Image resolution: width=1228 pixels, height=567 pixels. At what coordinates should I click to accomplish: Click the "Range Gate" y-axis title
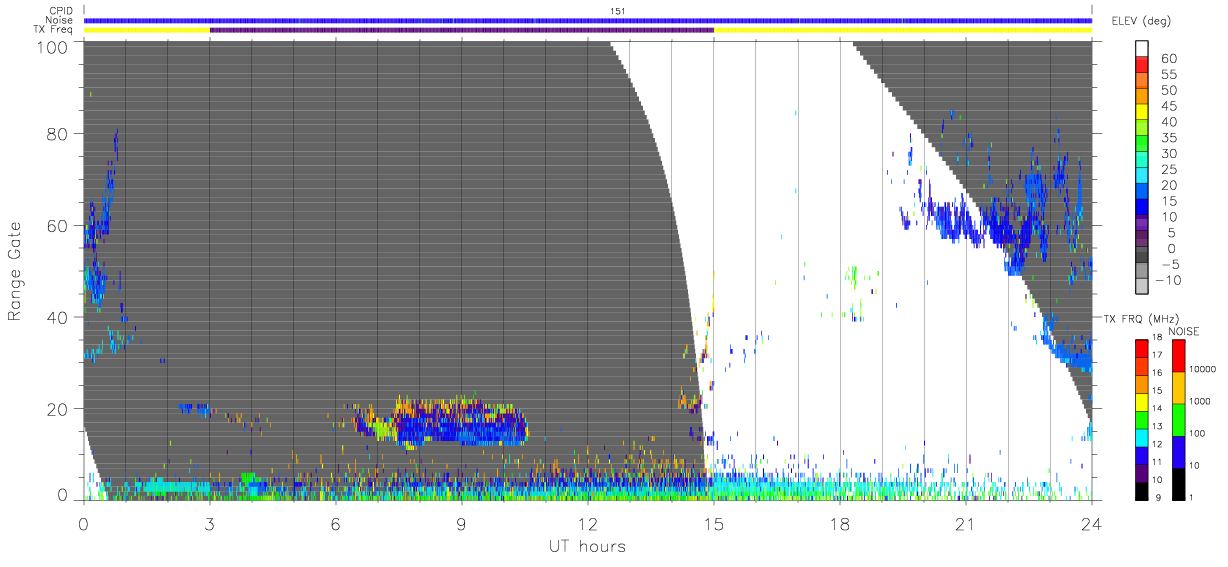point(16,271)
